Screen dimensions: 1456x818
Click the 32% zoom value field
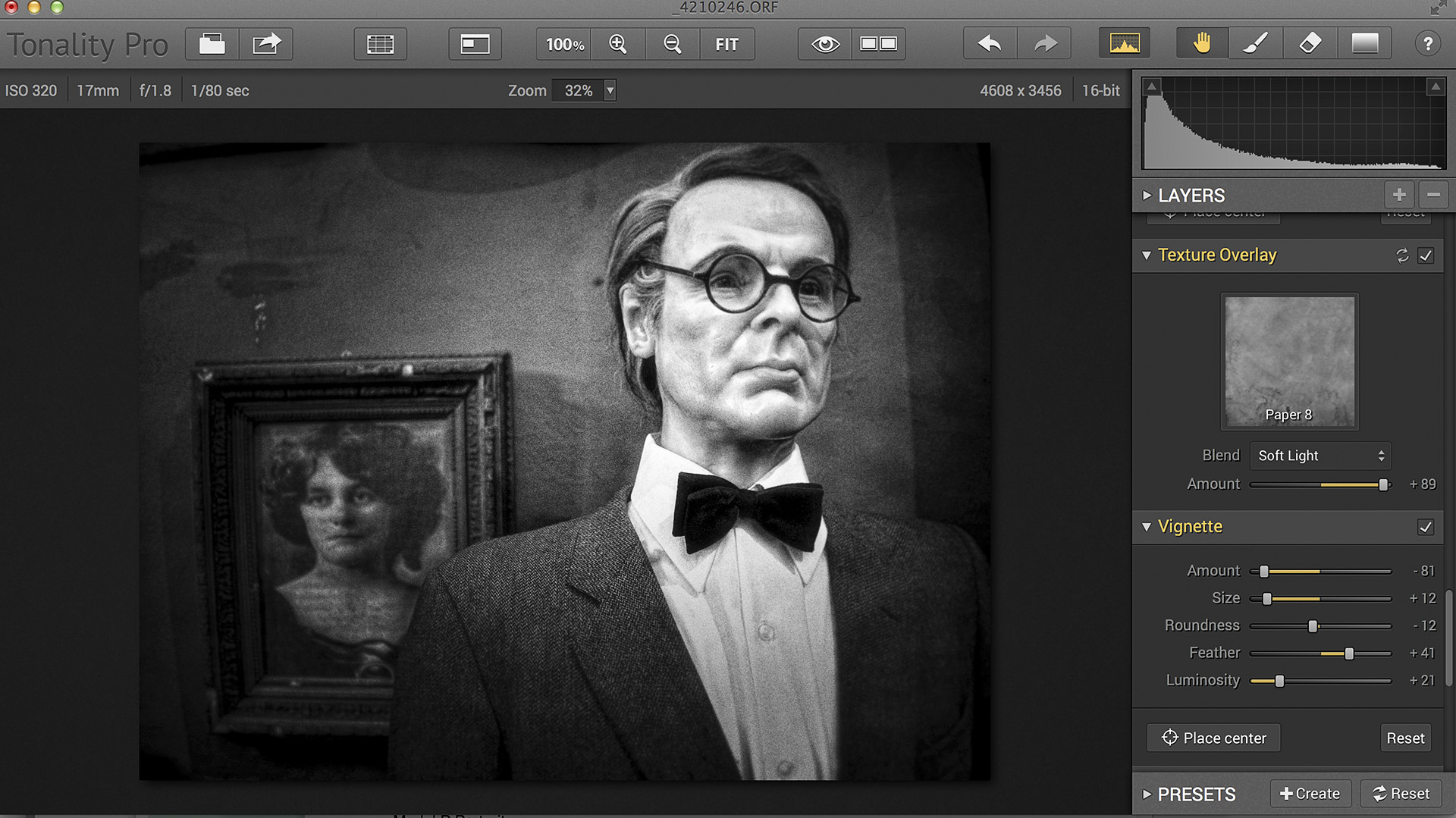[x=578, y=90]
